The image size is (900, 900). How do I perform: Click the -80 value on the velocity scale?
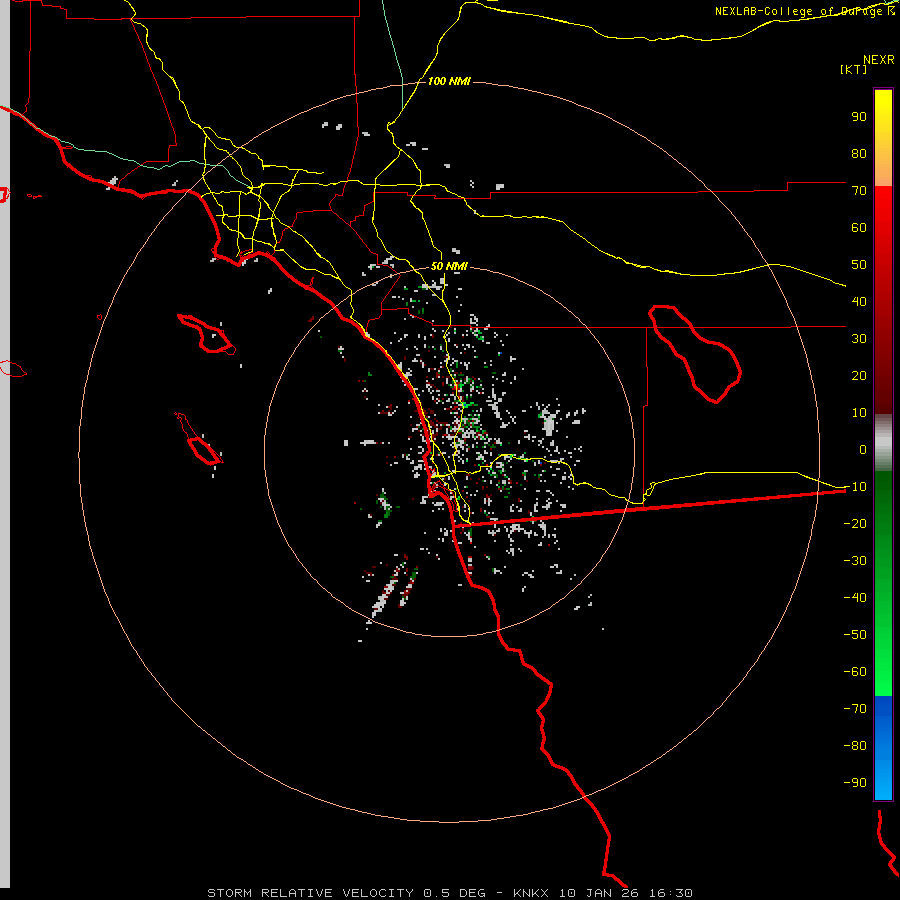click(x=855, y=746)
